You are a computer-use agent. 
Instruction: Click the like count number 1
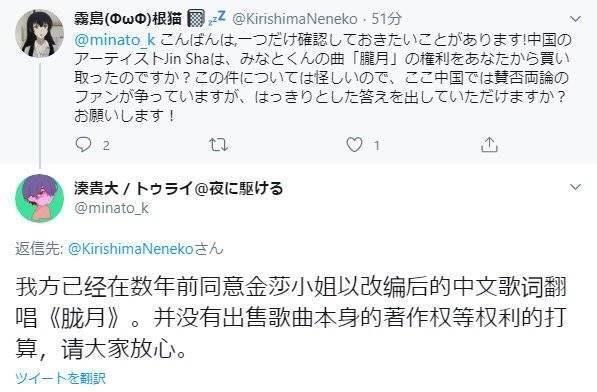(x=377, y=145)
